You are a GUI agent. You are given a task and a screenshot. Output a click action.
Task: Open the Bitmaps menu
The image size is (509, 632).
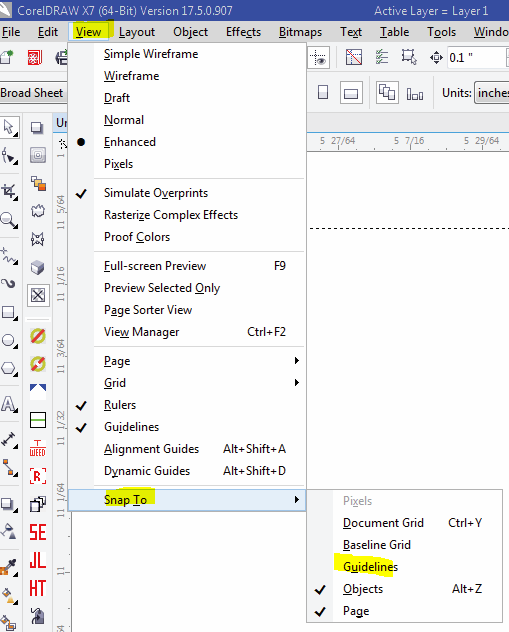(300, 32)
